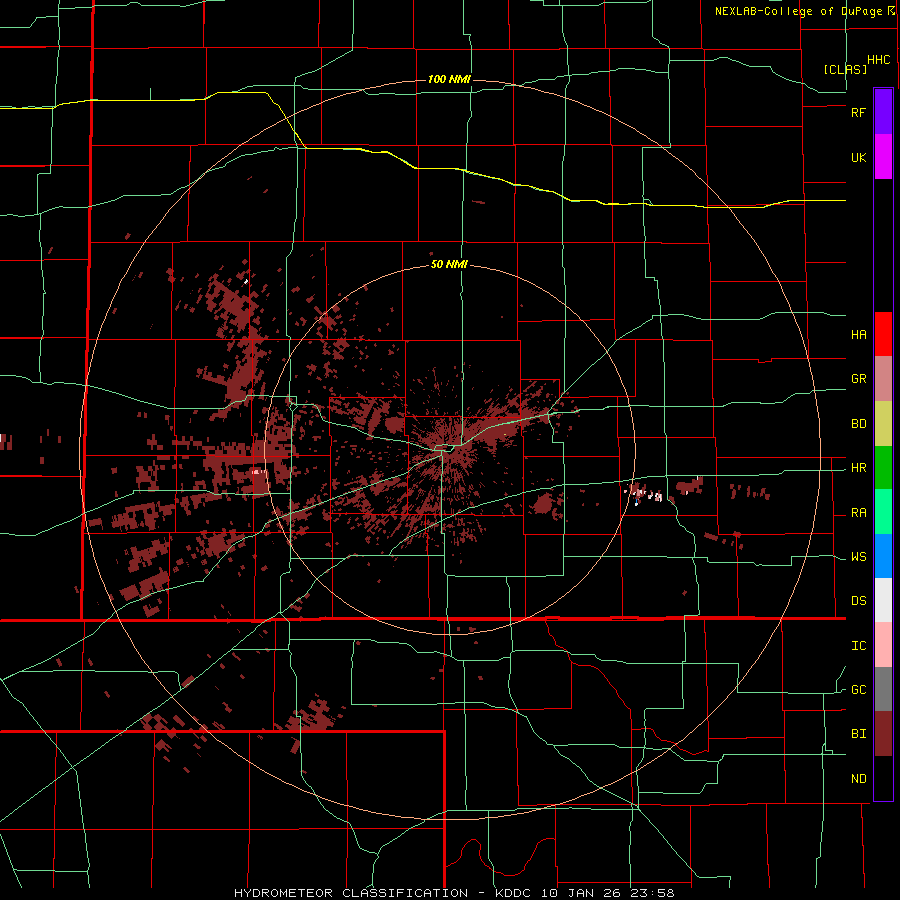Viewport: 900px width, 900px height.
Task: Click the UK legend label
Action: tap(858, 157)
